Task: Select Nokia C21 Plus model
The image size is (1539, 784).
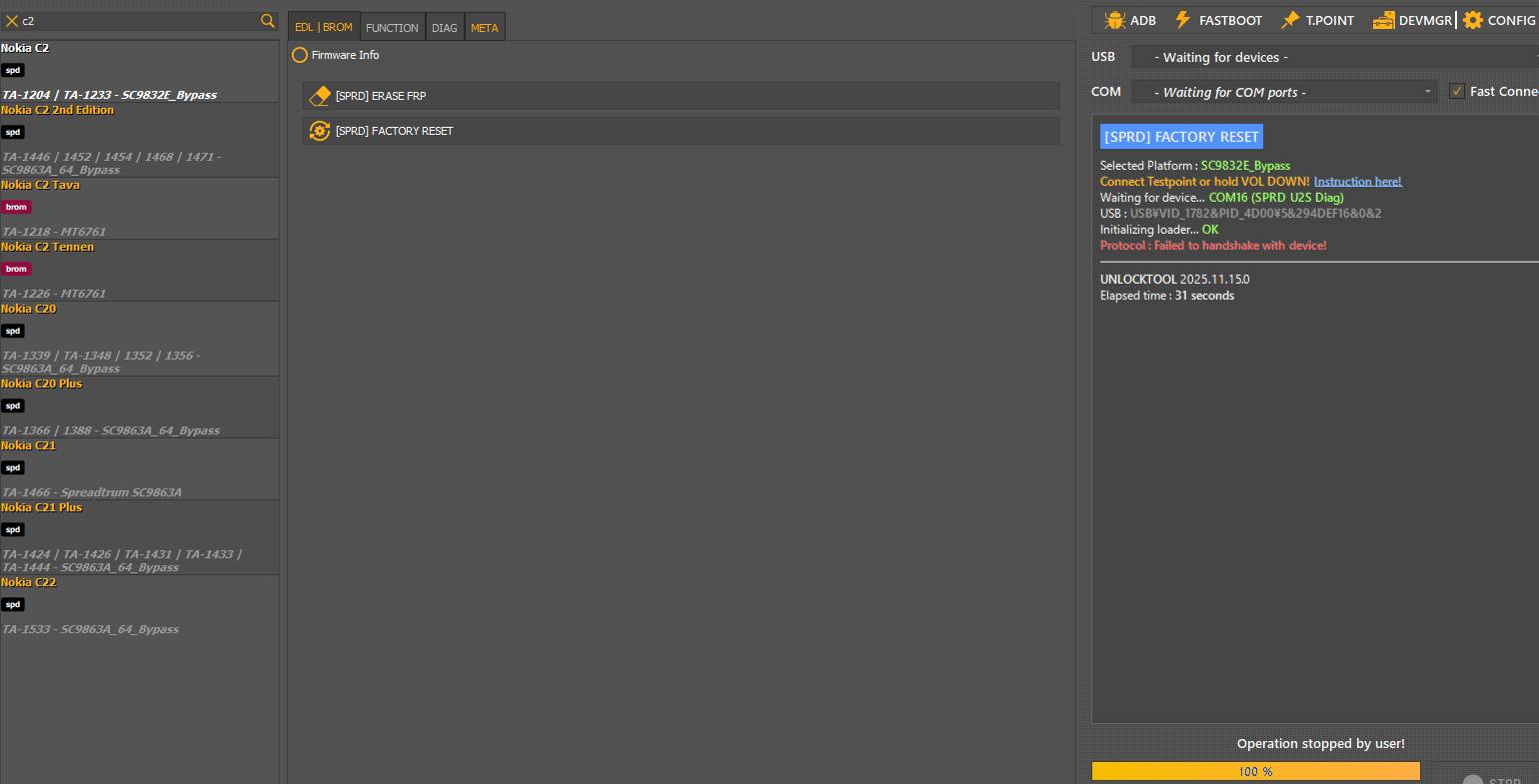Action: pos(139,537)
